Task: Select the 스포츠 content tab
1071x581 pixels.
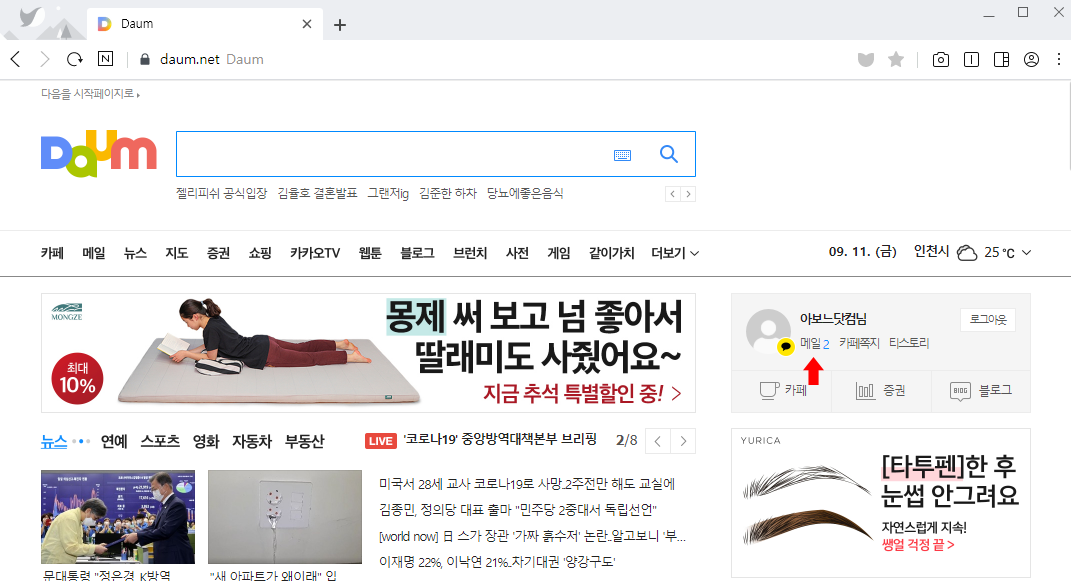Action: pyautogui.click(x=160, y=442)
